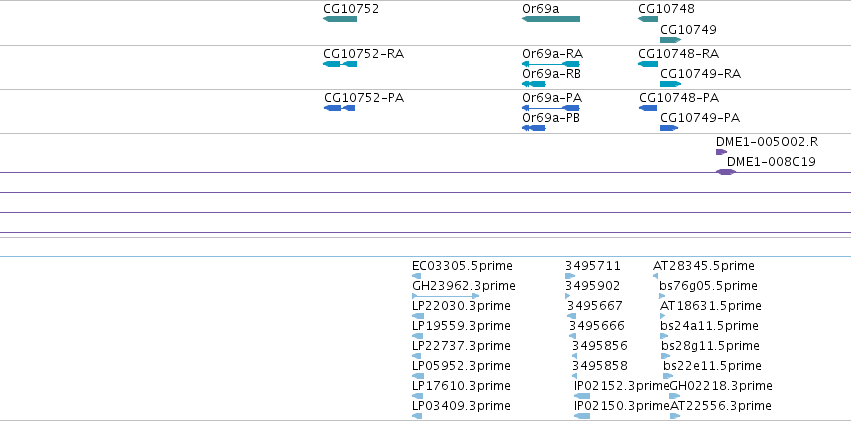851x421 pixels.
Task: Click the 3495902 feature glyph
Action: (568, 296)
